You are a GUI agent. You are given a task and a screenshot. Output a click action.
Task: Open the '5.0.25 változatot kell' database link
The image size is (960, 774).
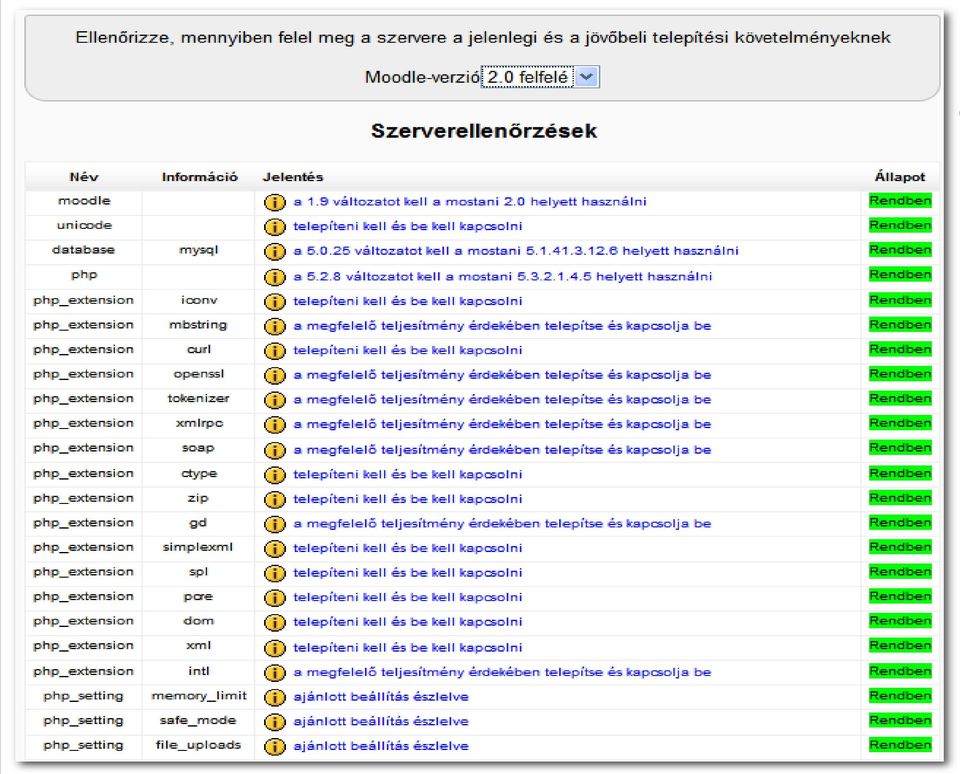click(x=516, y=250)
